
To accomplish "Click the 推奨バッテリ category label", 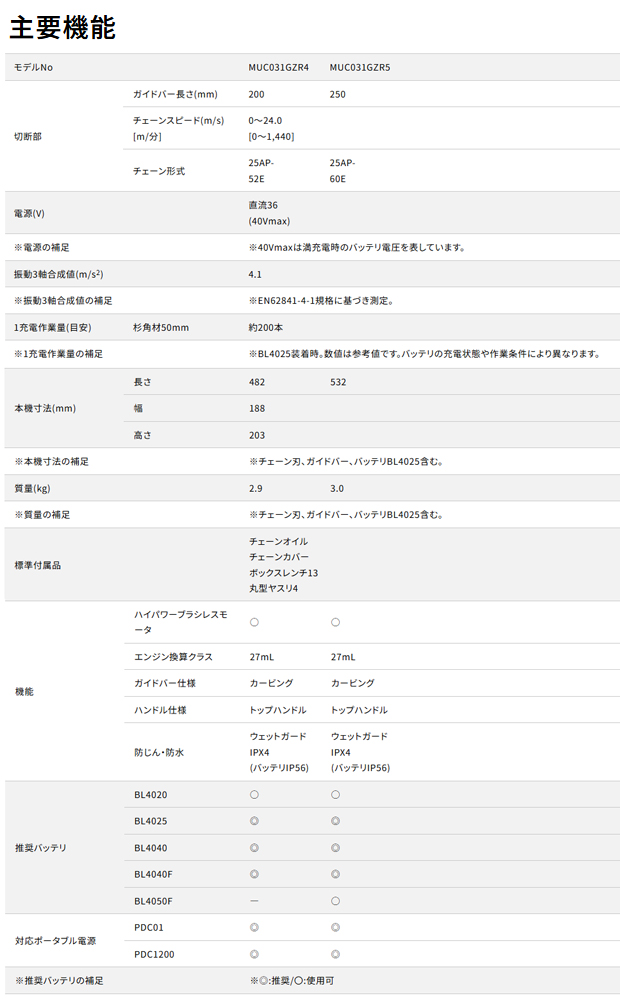I will (x=40, y=848).
